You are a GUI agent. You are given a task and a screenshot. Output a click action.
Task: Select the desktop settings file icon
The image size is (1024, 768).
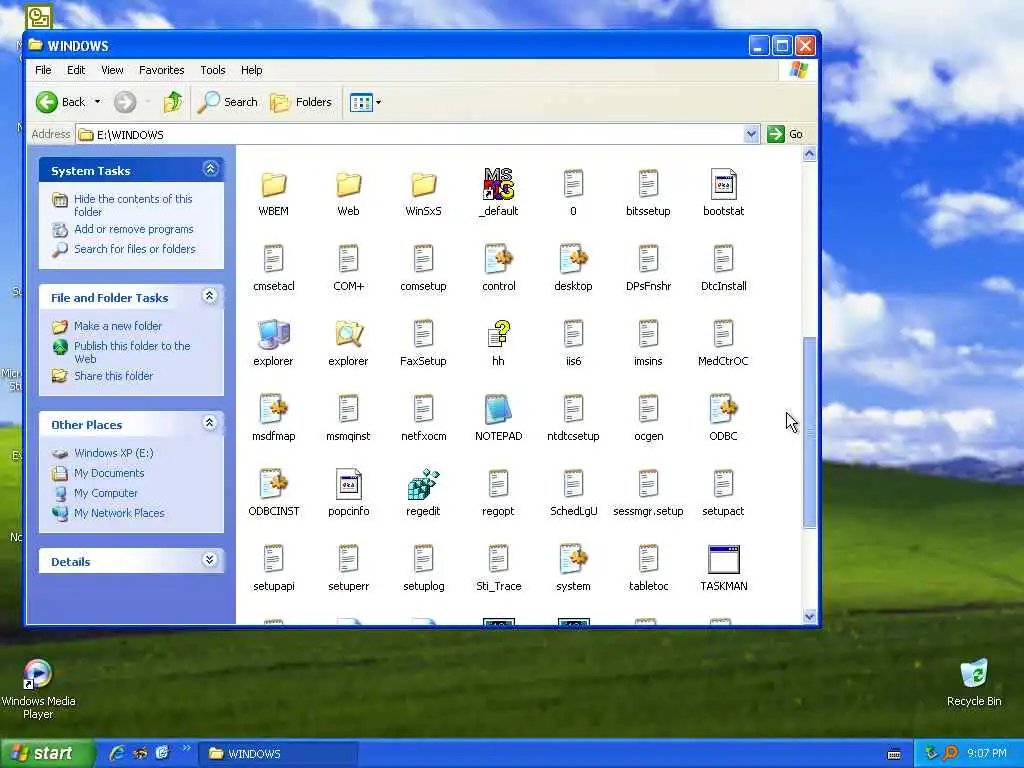[x=573, y=259]
